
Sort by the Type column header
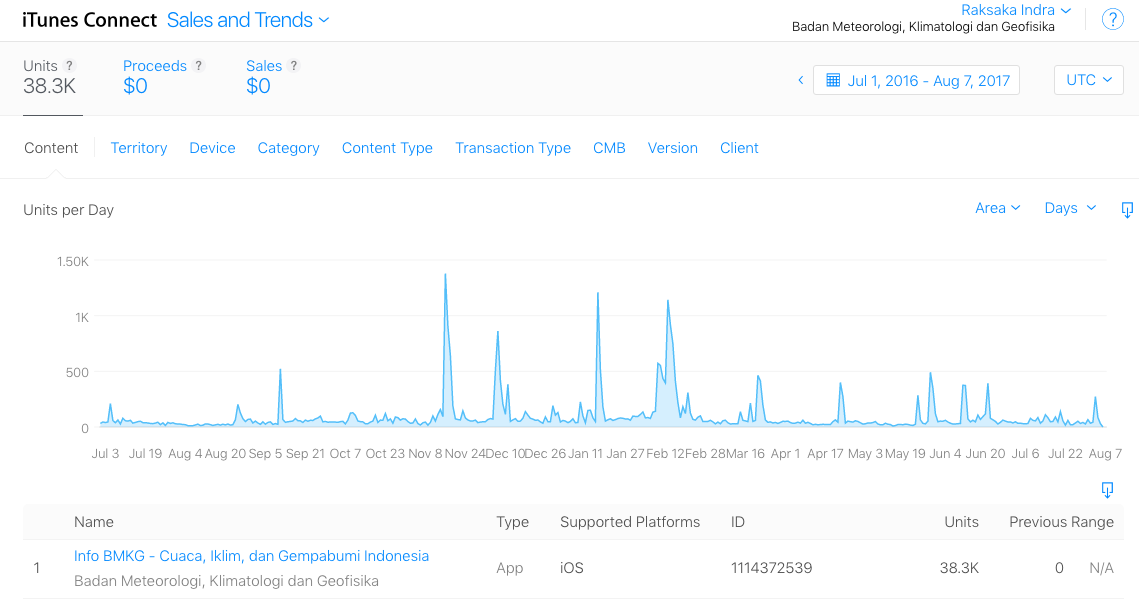point(512,522)
